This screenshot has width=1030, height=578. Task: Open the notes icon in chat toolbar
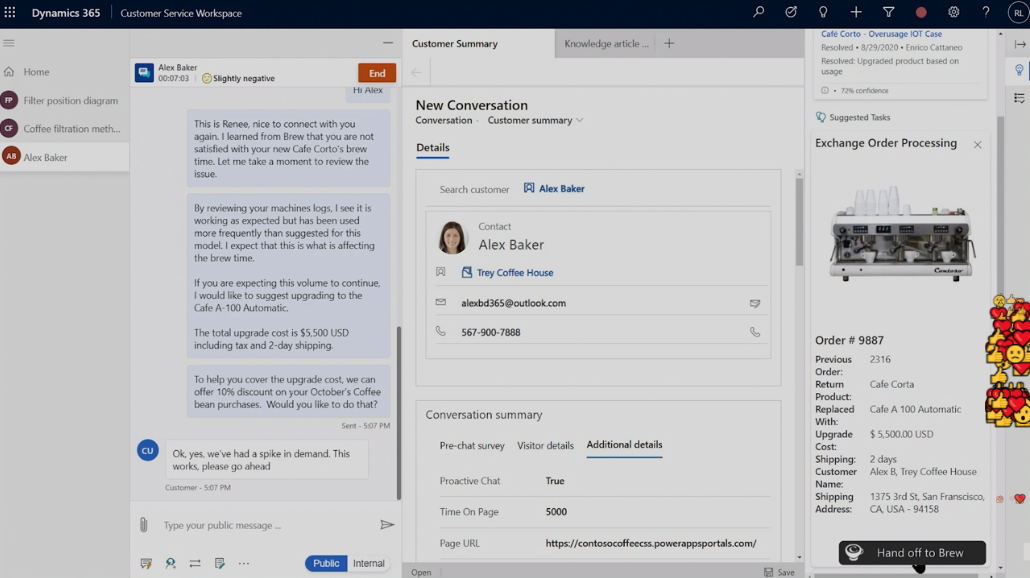click(x=220, y=564)
